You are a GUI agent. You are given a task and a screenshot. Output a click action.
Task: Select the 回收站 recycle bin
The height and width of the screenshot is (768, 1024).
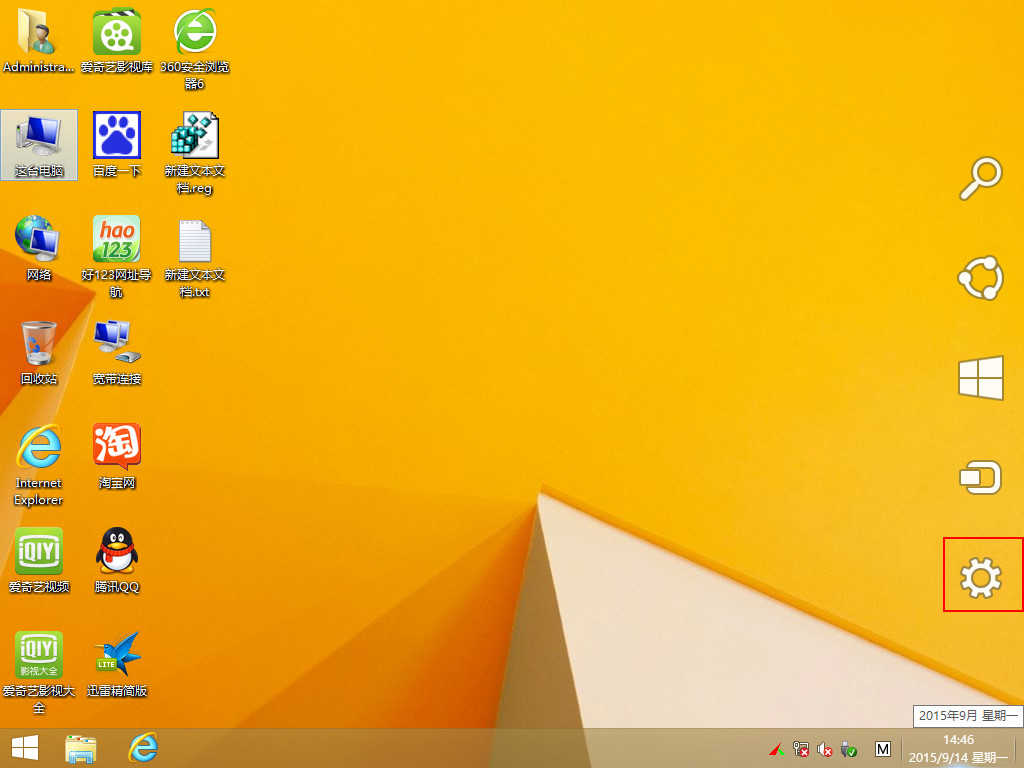pyautogui.click(x=39, y=353)
